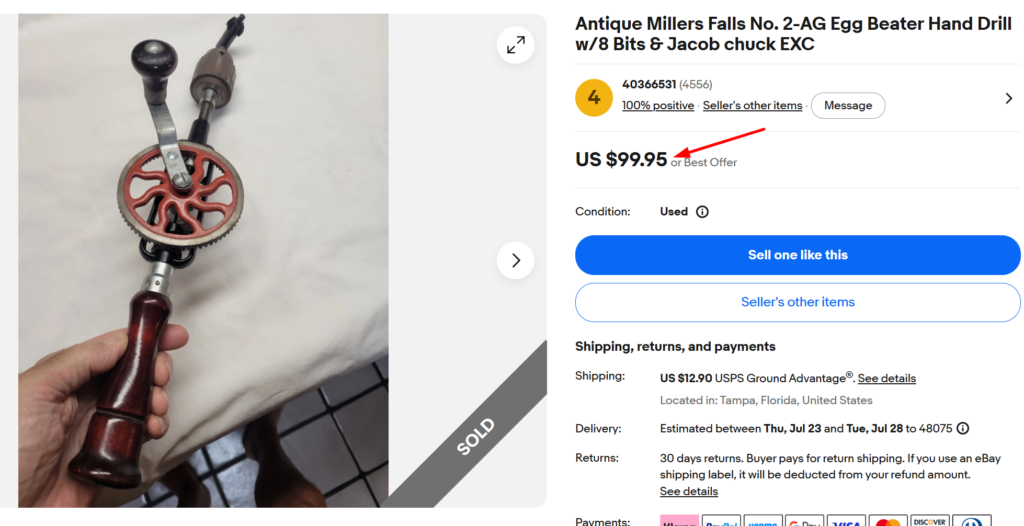The image size is (1024, 526).
Task: Open delivery estimate info icon
Action: 963,429
